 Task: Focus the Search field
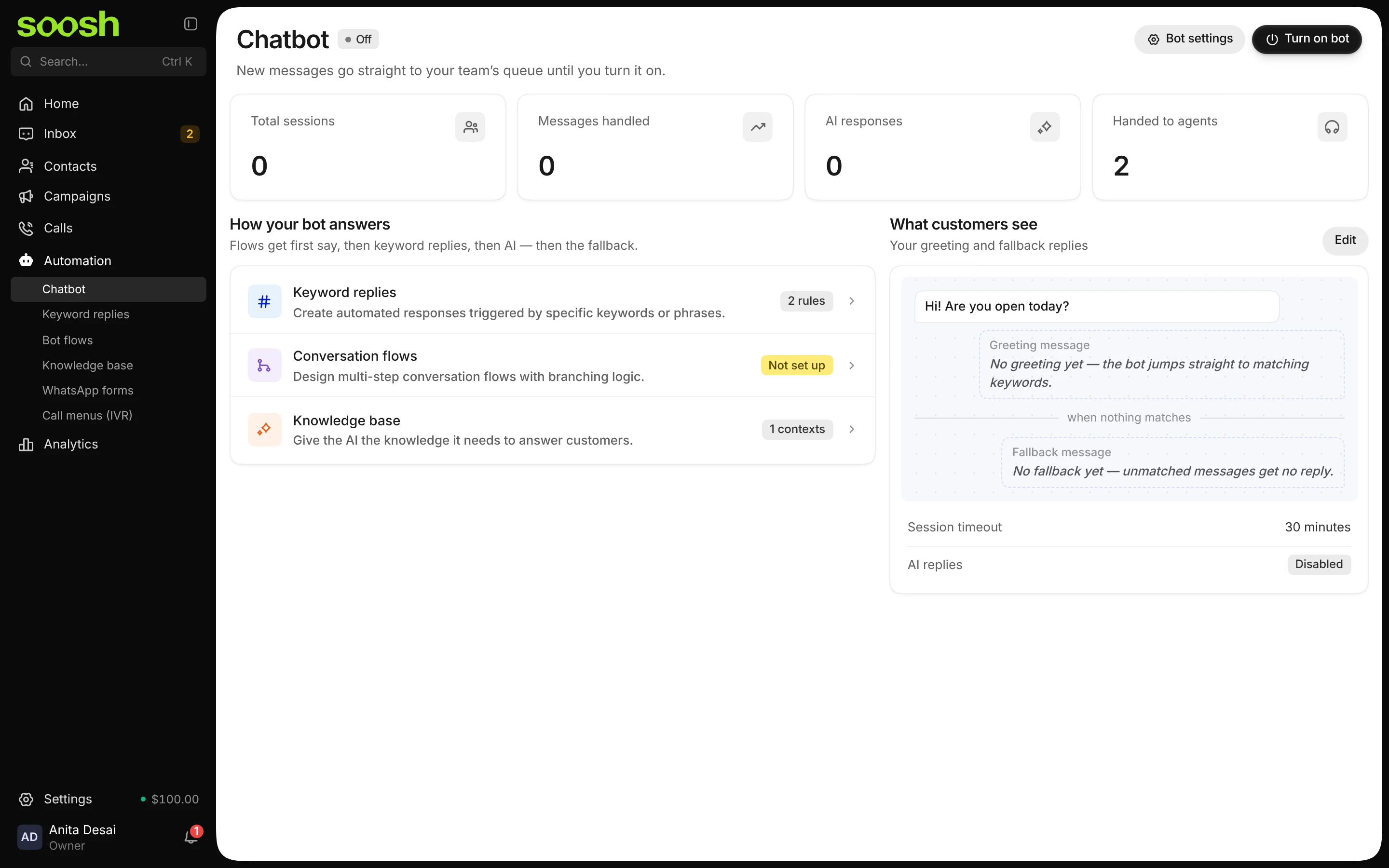click(109, 61)
